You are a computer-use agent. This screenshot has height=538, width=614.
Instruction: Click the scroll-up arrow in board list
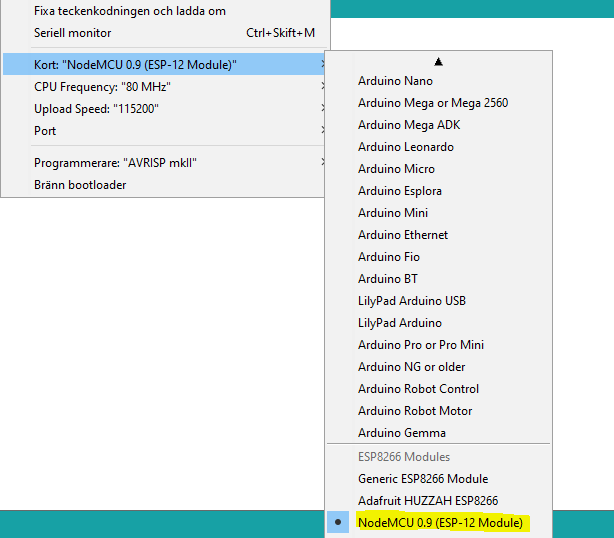click(439, 61)
